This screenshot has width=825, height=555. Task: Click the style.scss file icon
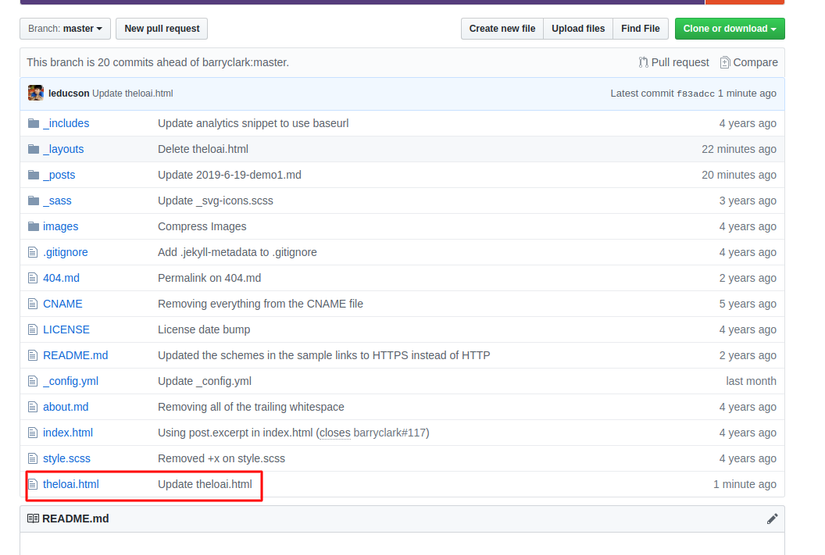pyautogui.click(x=33, y=458)
